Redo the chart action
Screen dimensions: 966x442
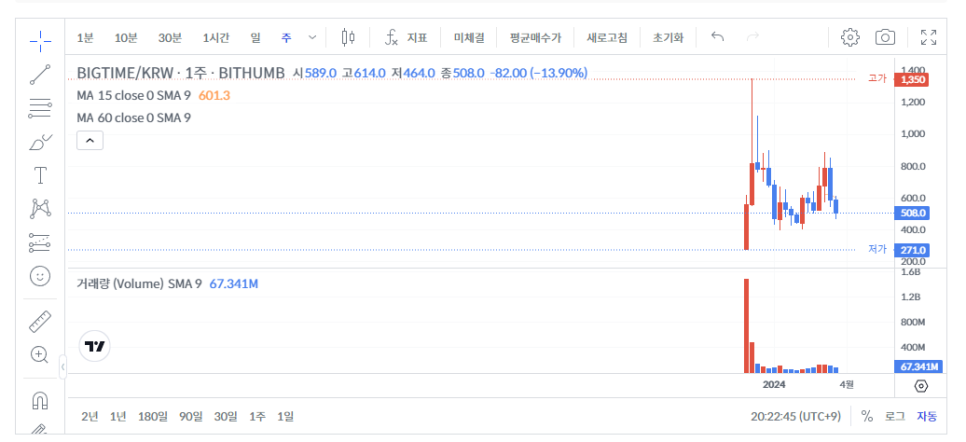click(x=752, y=37)
